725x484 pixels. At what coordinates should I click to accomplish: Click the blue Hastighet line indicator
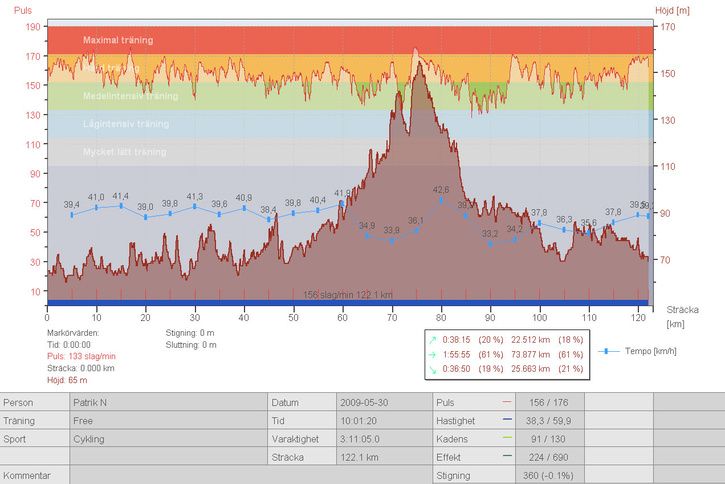(x=507, y=420)
